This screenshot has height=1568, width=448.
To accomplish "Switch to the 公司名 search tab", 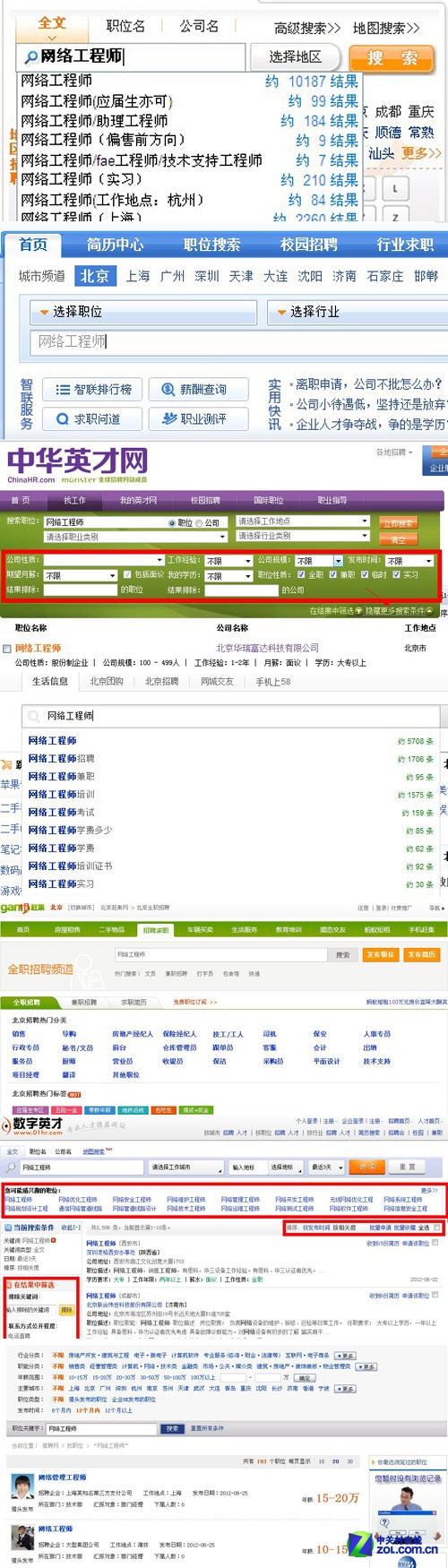I will pos(199,27).
